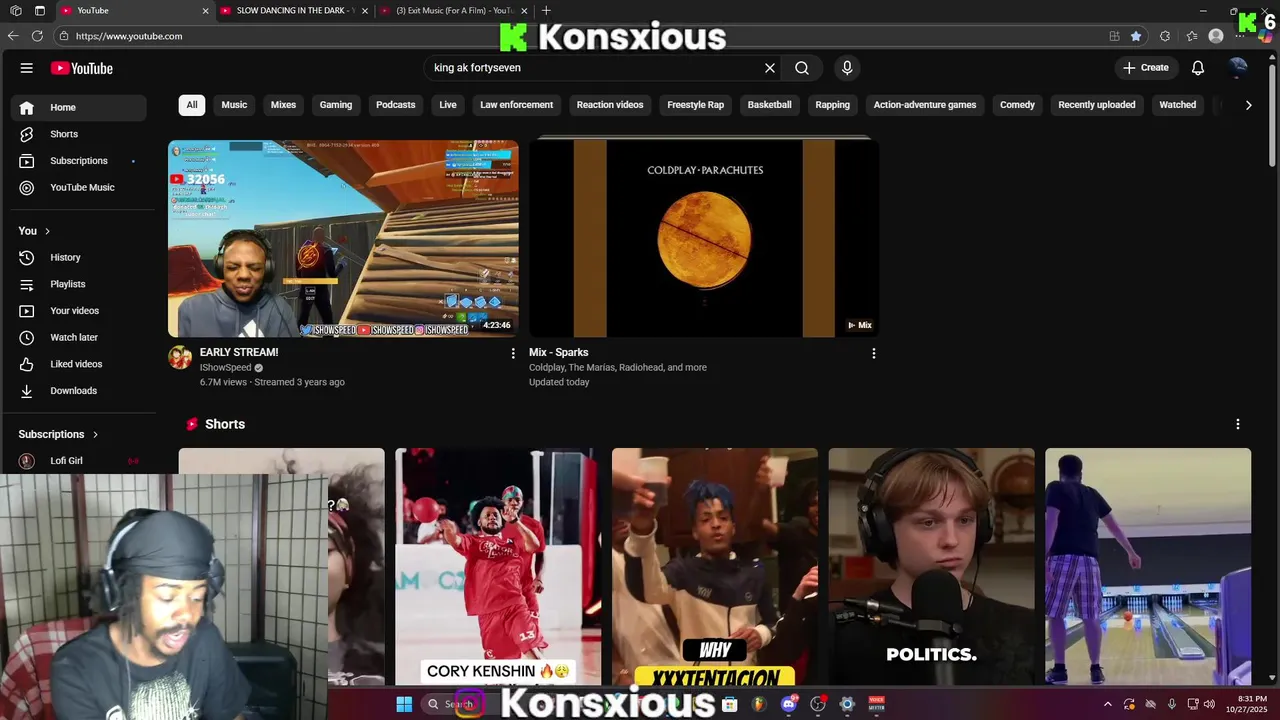Go back with the browser back arrow
1280x720 pixels.
pos(12,36)
